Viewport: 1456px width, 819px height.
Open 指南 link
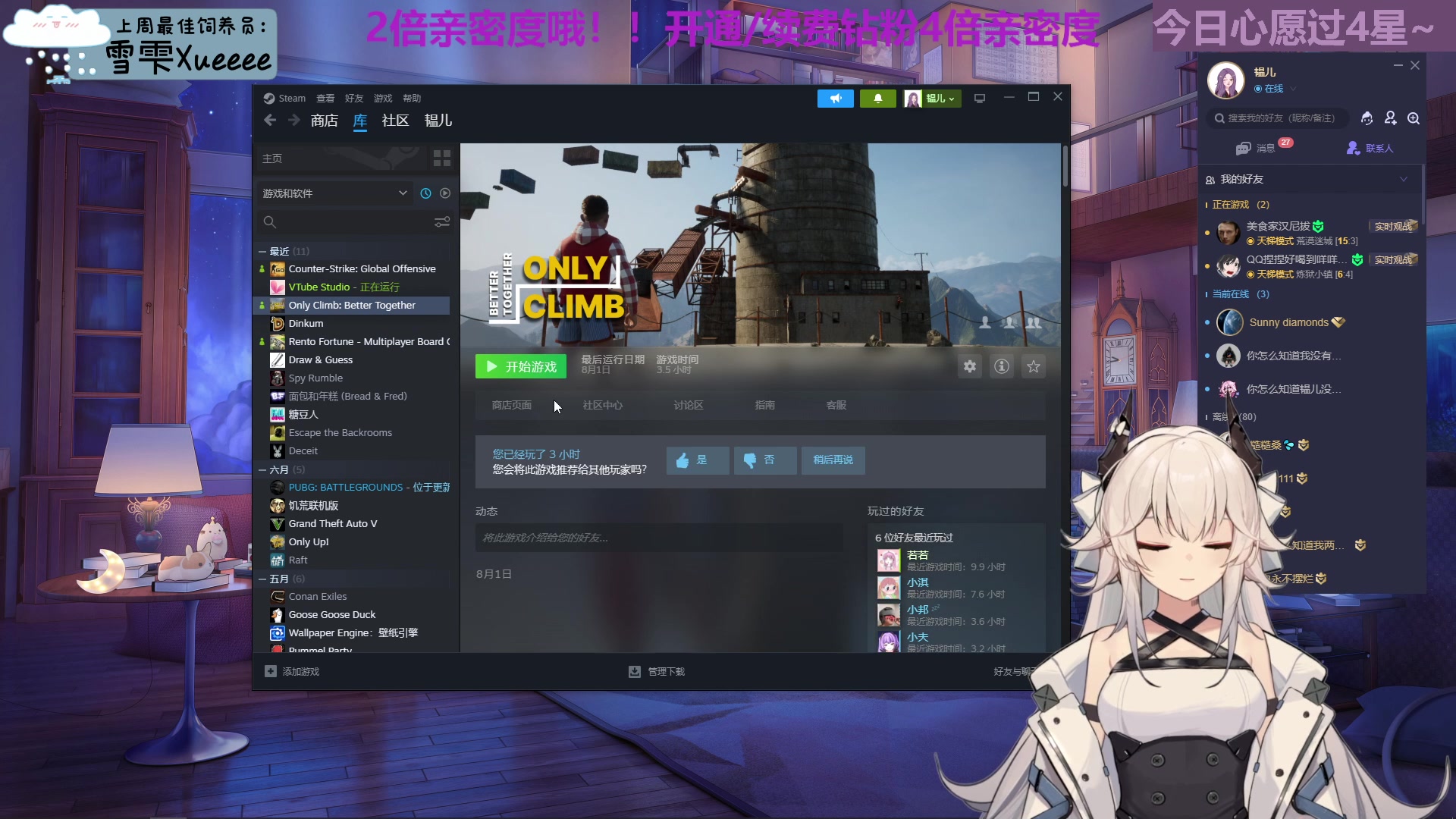tap(765, 406)
